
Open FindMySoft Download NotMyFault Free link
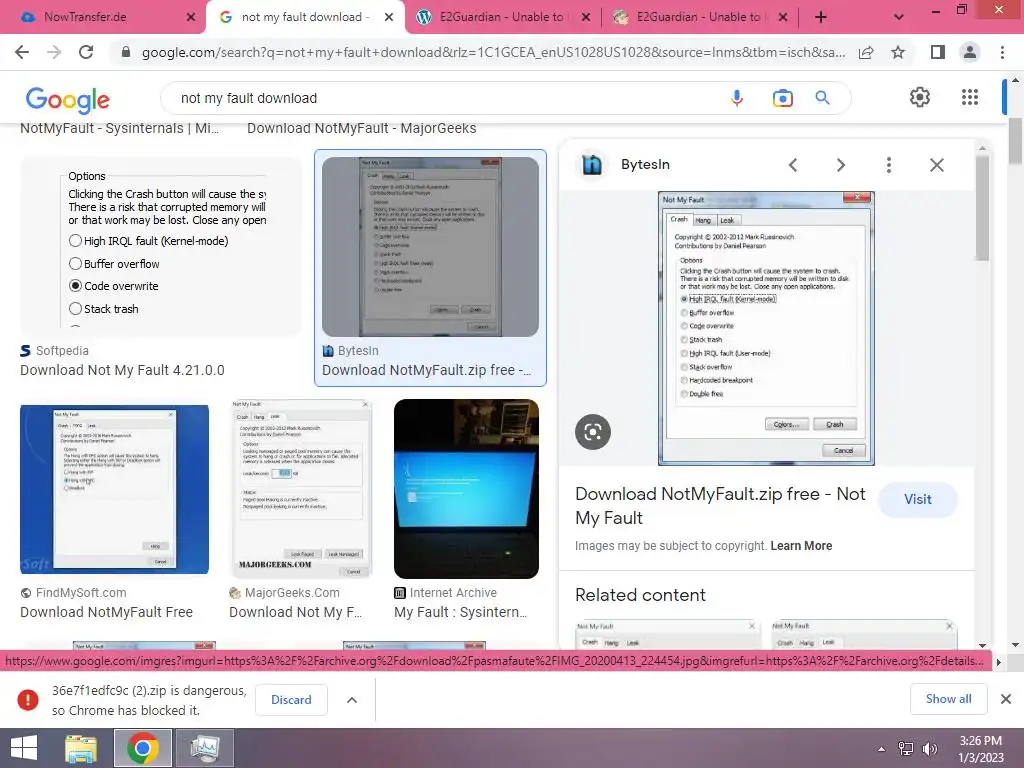pyautogui.click(x=106, y=613)
